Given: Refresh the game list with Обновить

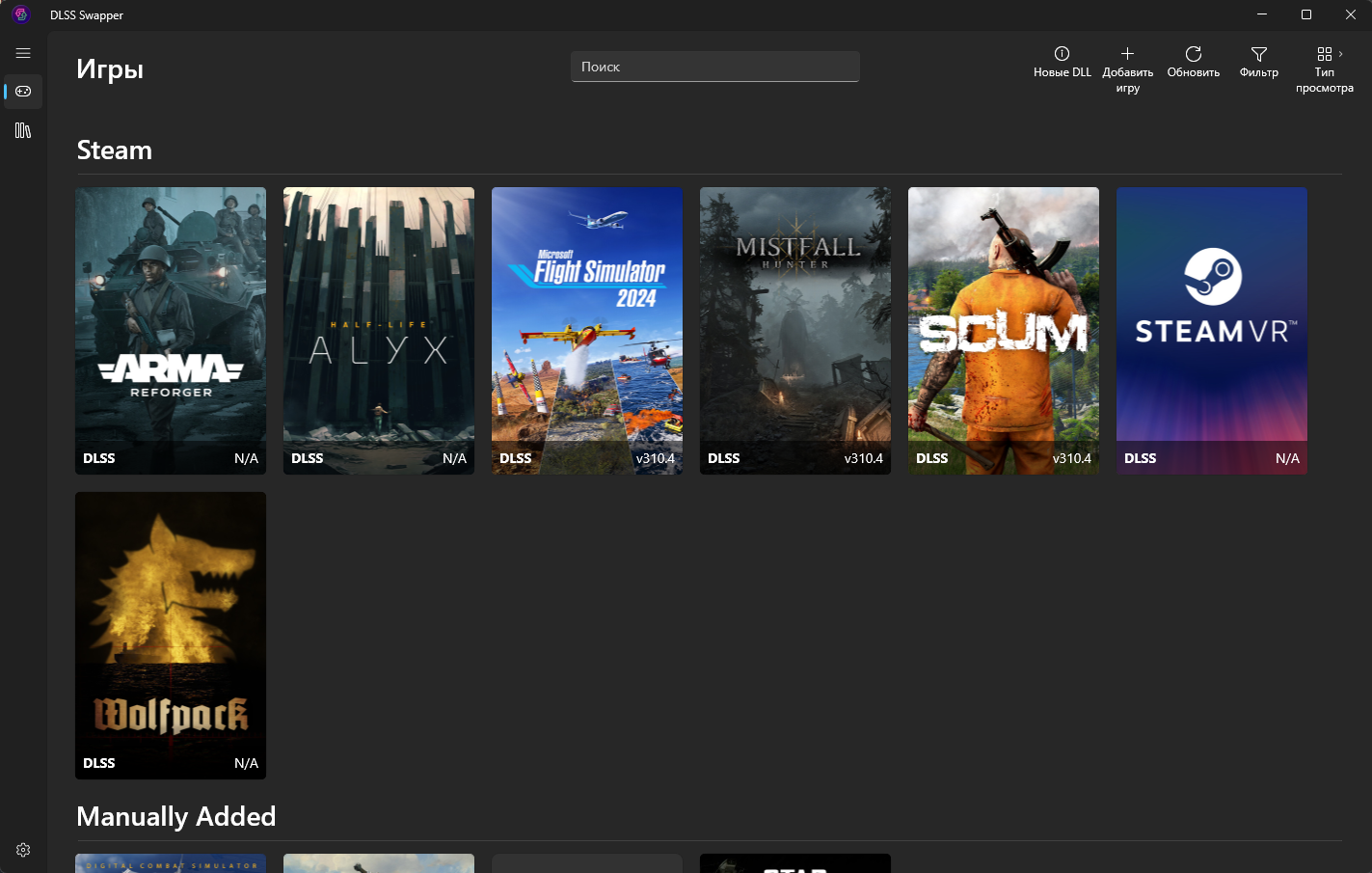Looking at the screenshot, I should pos(1194,62).
